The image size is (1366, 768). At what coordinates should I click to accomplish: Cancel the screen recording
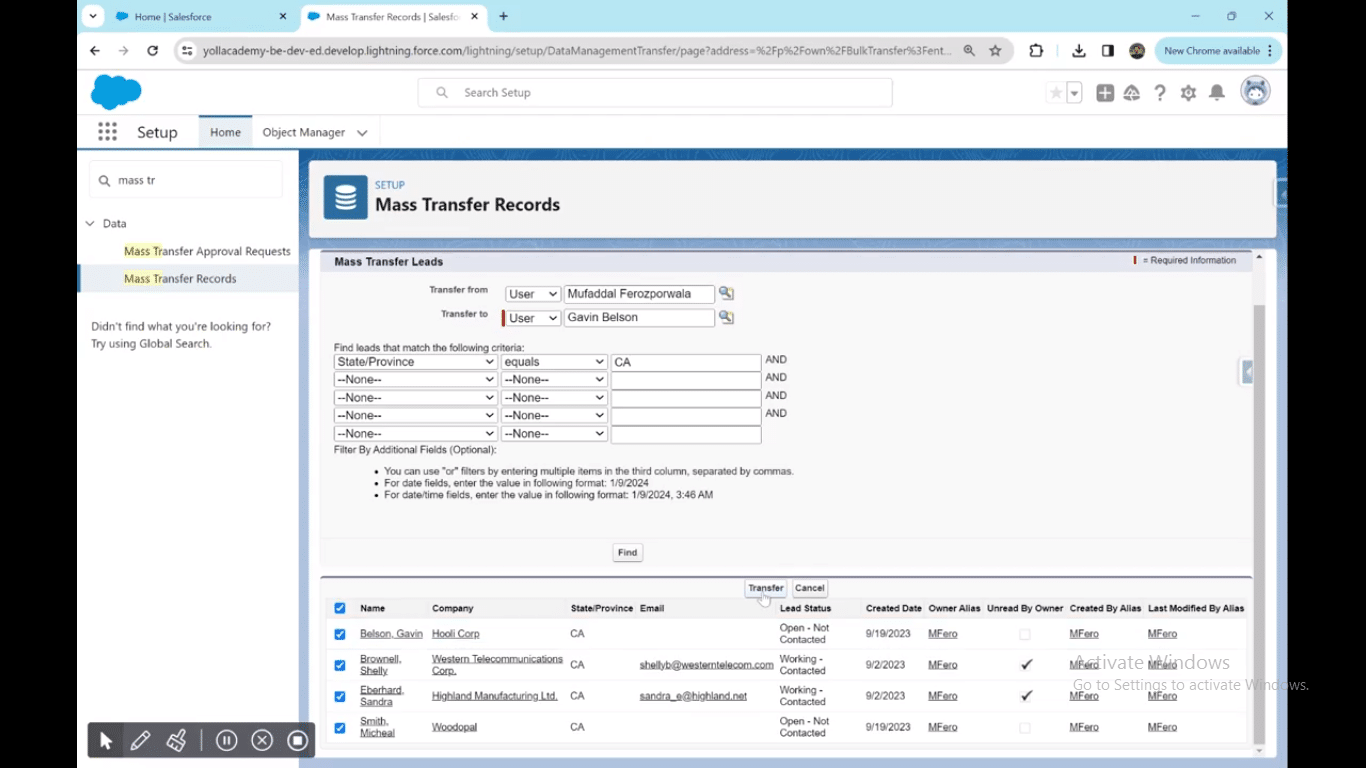(x=262, y=741)
